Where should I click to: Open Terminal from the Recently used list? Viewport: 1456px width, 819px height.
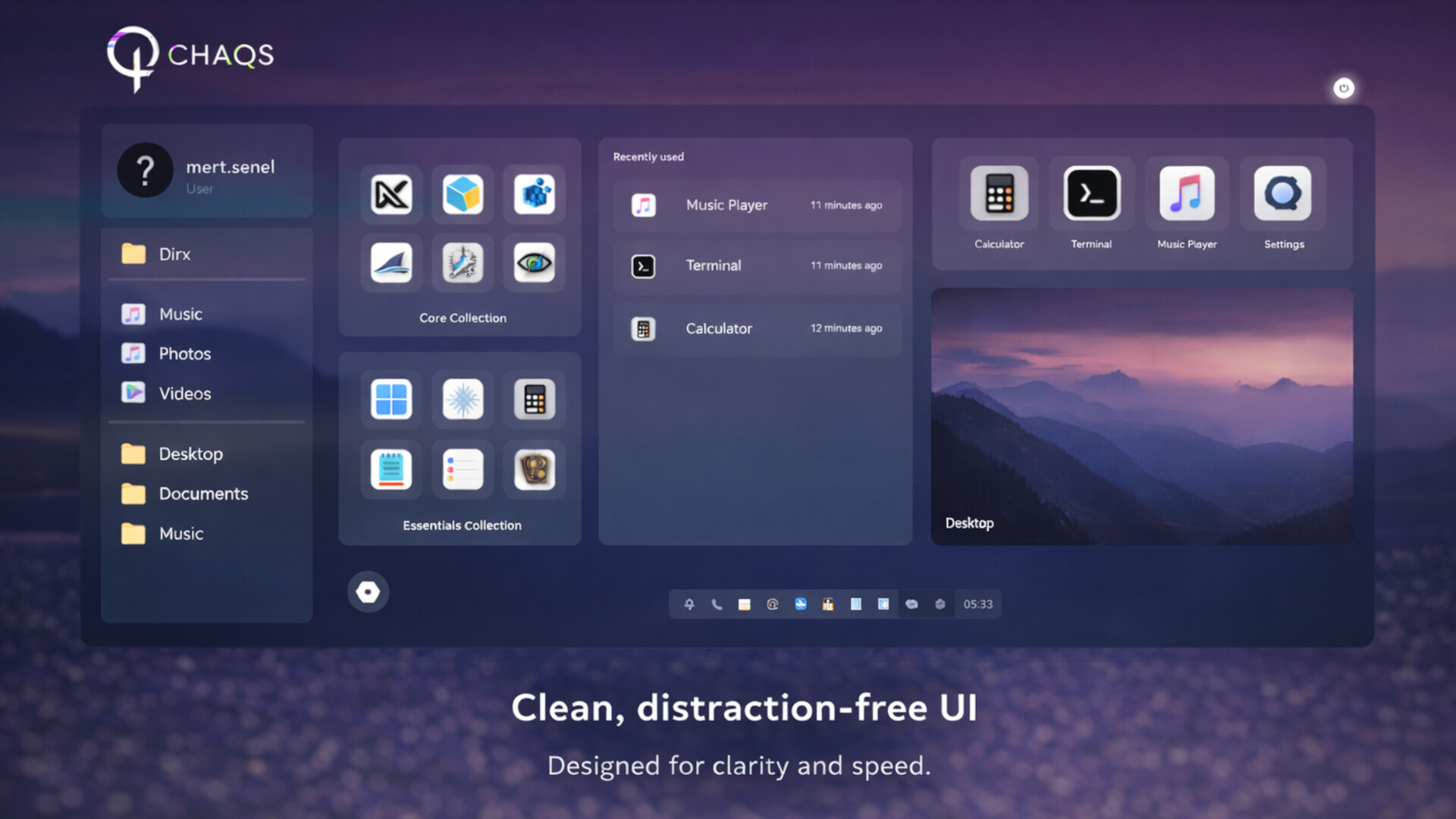[x=755, y=265]
